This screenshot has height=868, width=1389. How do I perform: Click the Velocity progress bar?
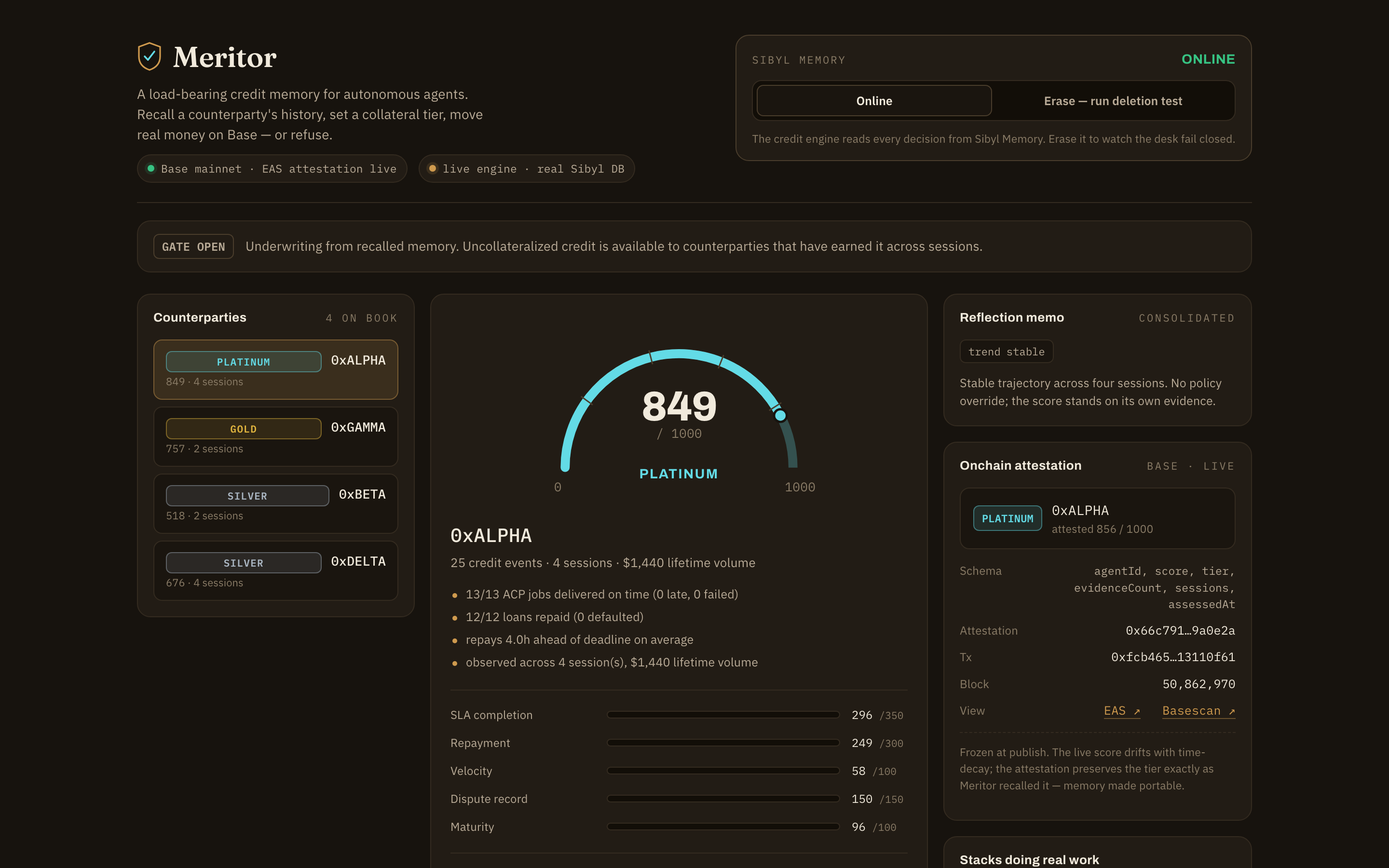tap(723, 771)
